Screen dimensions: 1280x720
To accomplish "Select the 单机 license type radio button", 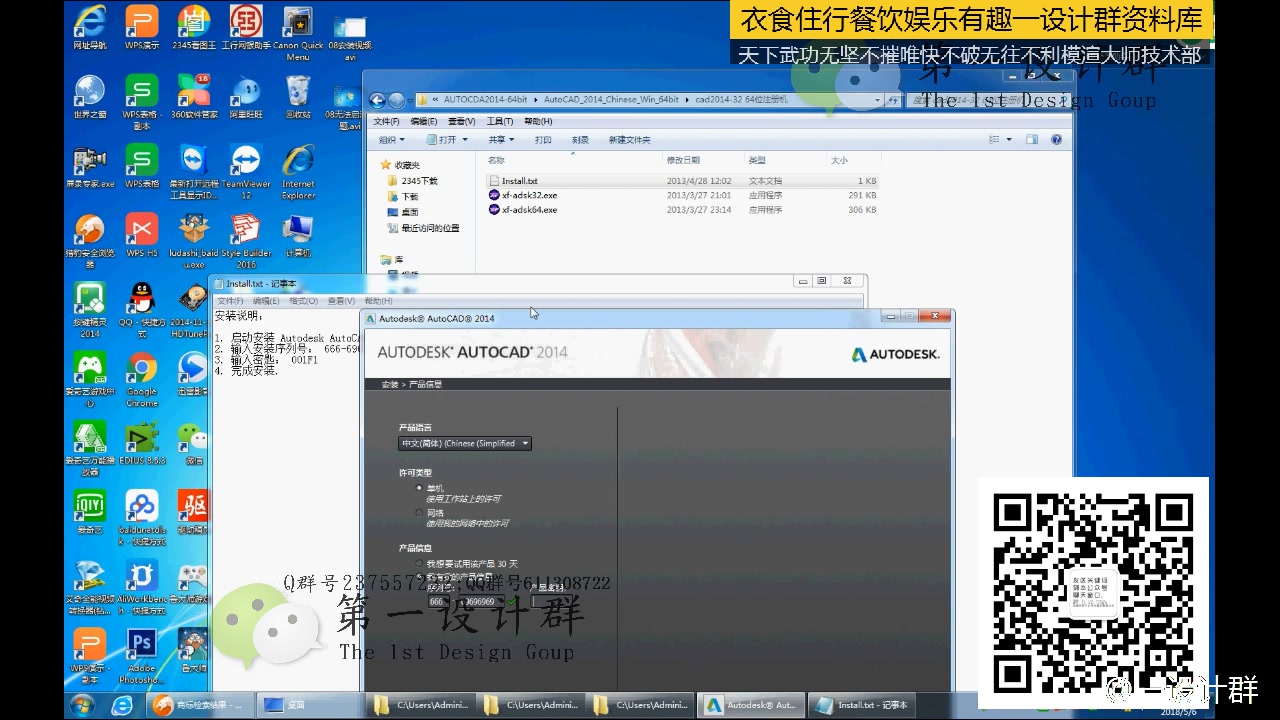I will (x=420, y=488).
